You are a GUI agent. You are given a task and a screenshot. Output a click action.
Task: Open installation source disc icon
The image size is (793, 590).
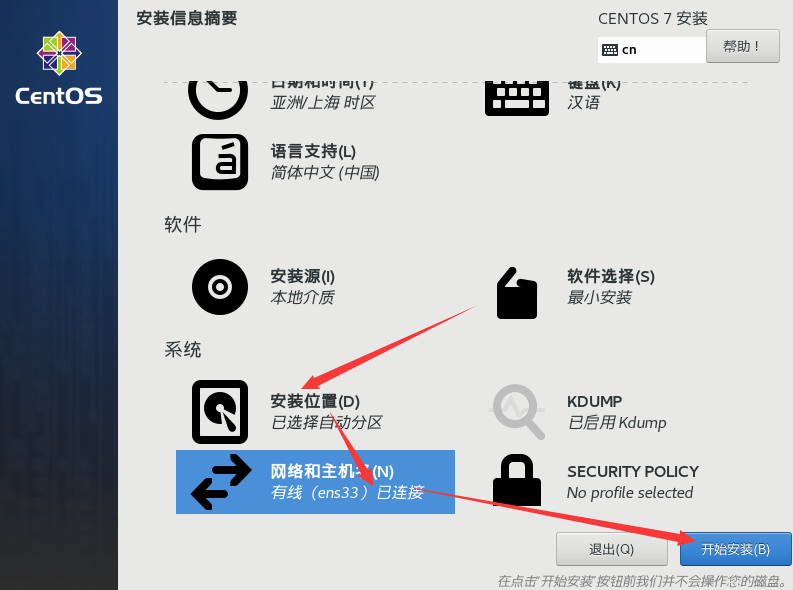tap(220, 287)
